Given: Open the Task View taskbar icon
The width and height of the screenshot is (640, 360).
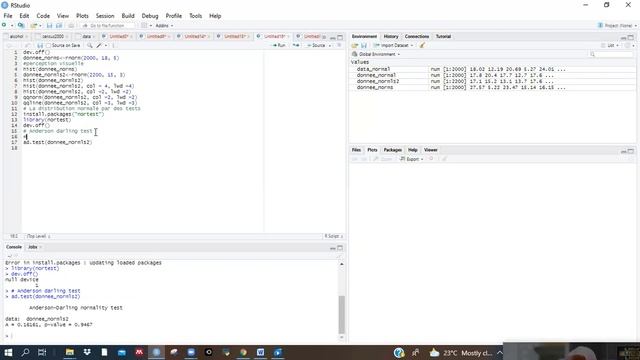Looking at the screenshot, I should click(42, 352).
